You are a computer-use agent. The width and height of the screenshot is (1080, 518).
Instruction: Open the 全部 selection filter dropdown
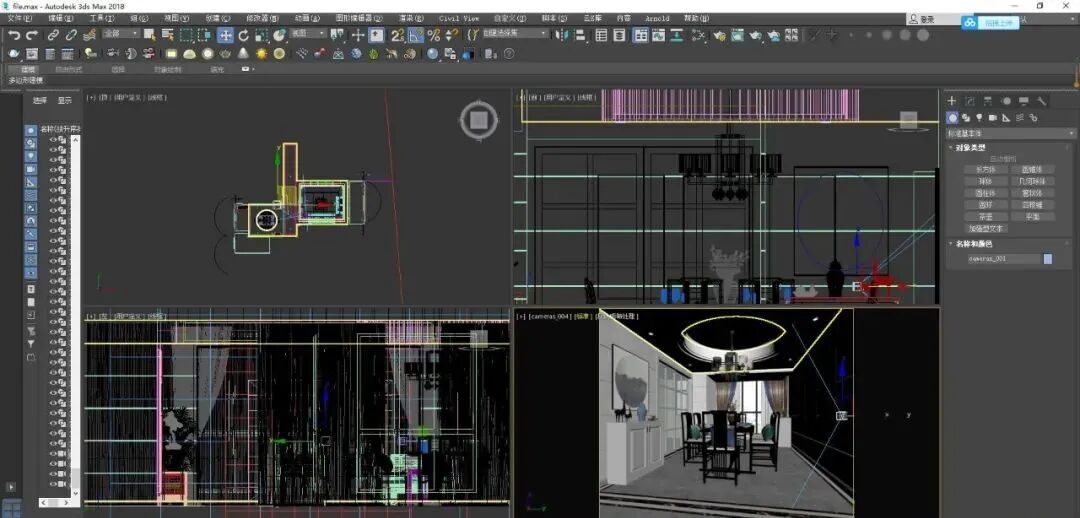121,33
